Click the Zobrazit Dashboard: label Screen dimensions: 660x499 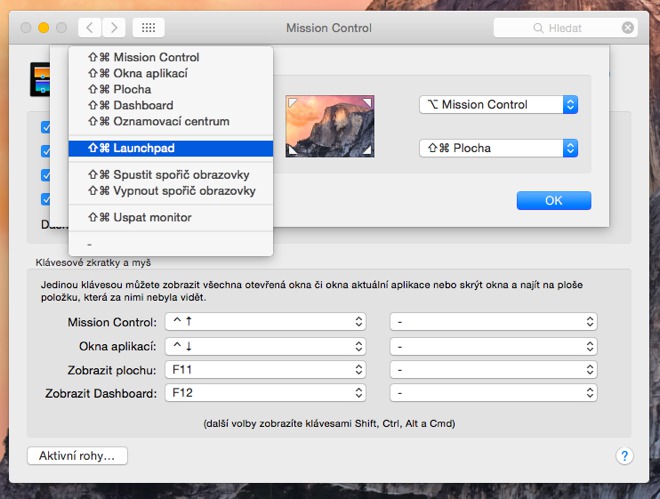101,393
